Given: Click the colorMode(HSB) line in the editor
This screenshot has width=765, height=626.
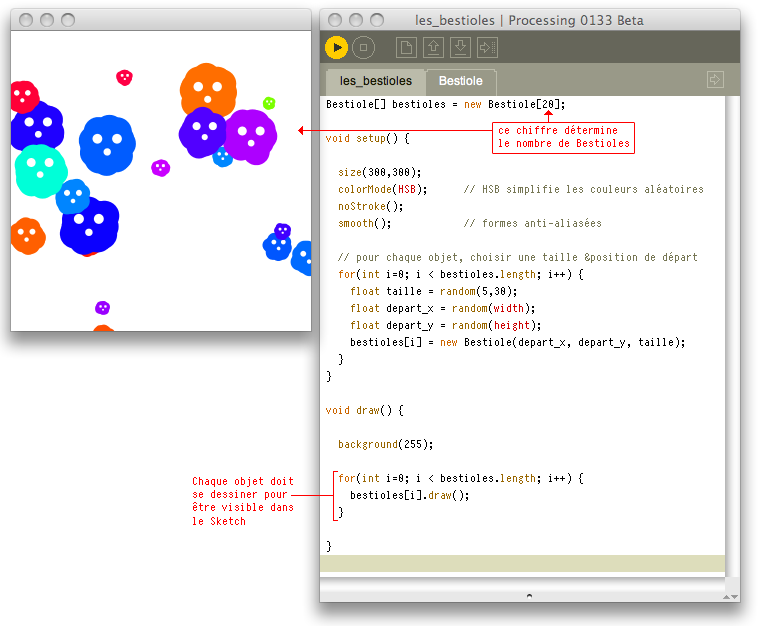Looking at the screenshot, I should (382, 189).
